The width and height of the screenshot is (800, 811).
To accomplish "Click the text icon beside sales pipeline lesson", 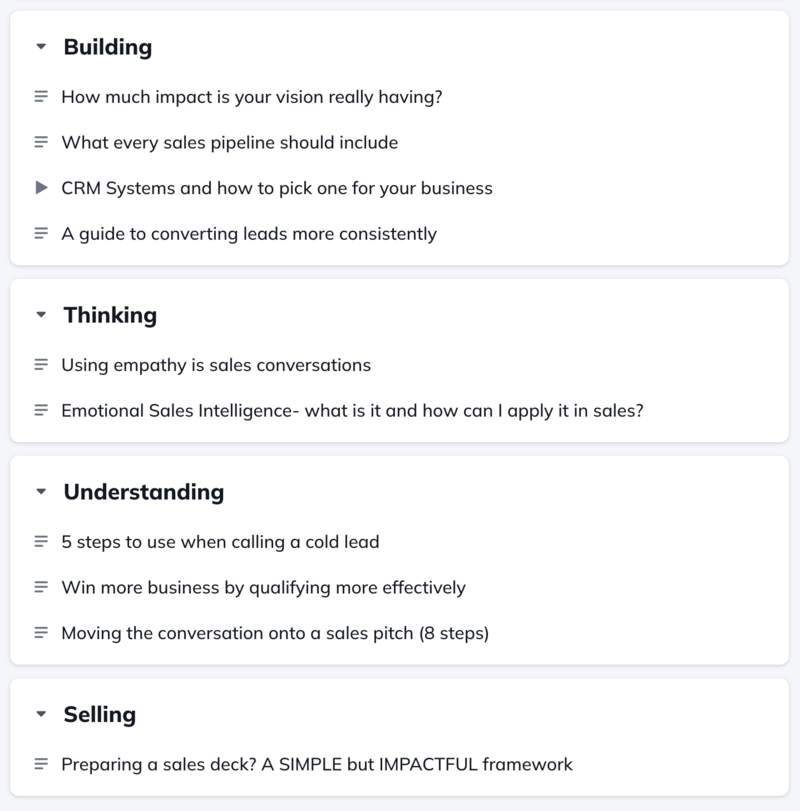I will click(41, 142).
